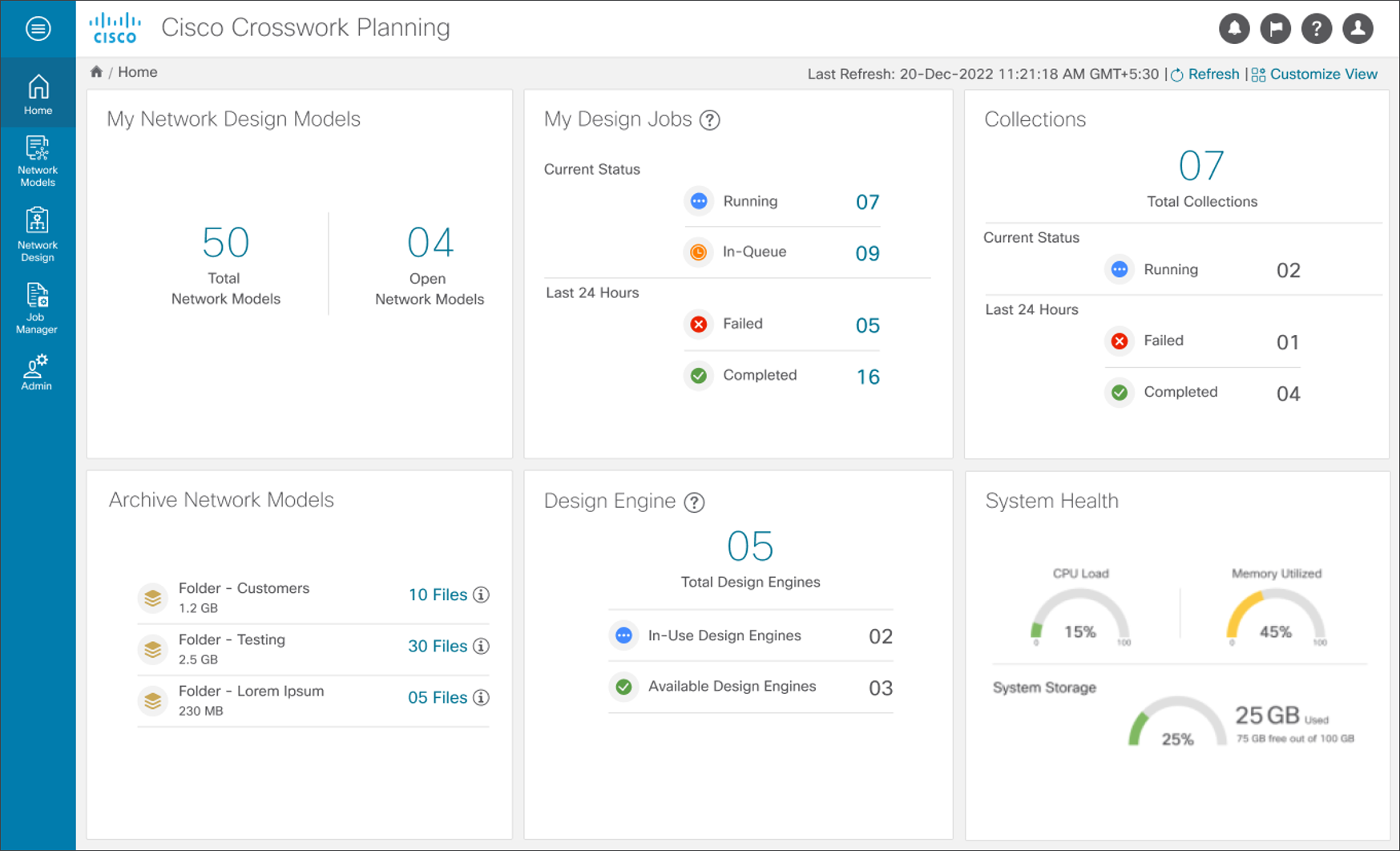The width and height of the screenshot is (1400, 851).
Task: Open the 05 Files link
Action: tap(438, 697)
